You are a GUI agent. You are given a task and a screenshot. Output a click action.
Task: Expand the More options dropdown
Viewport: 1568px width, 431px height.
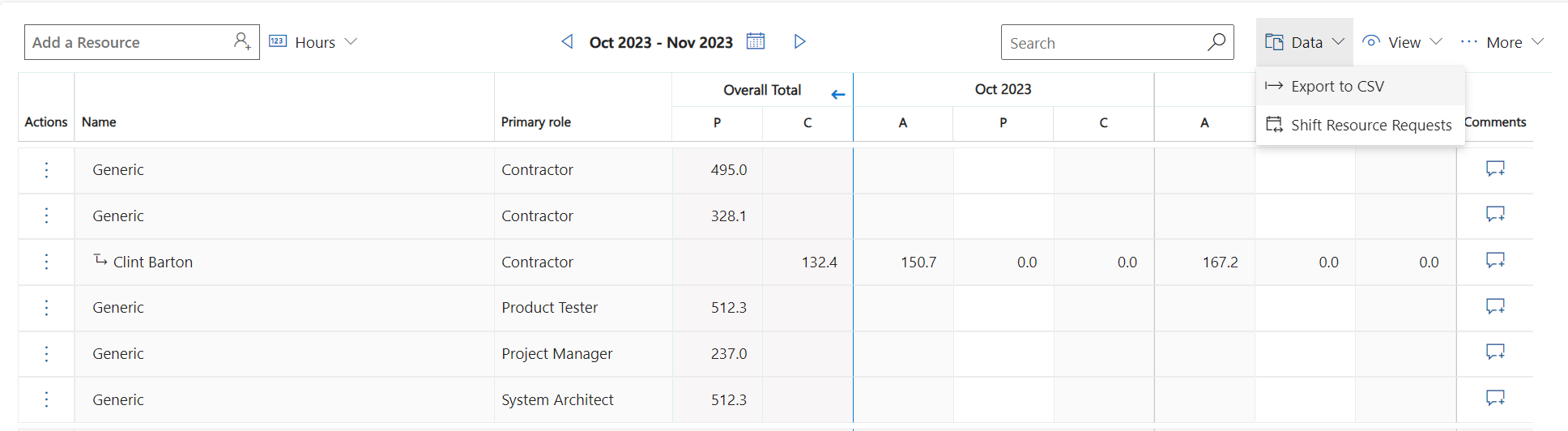[x=1502, y=42]
